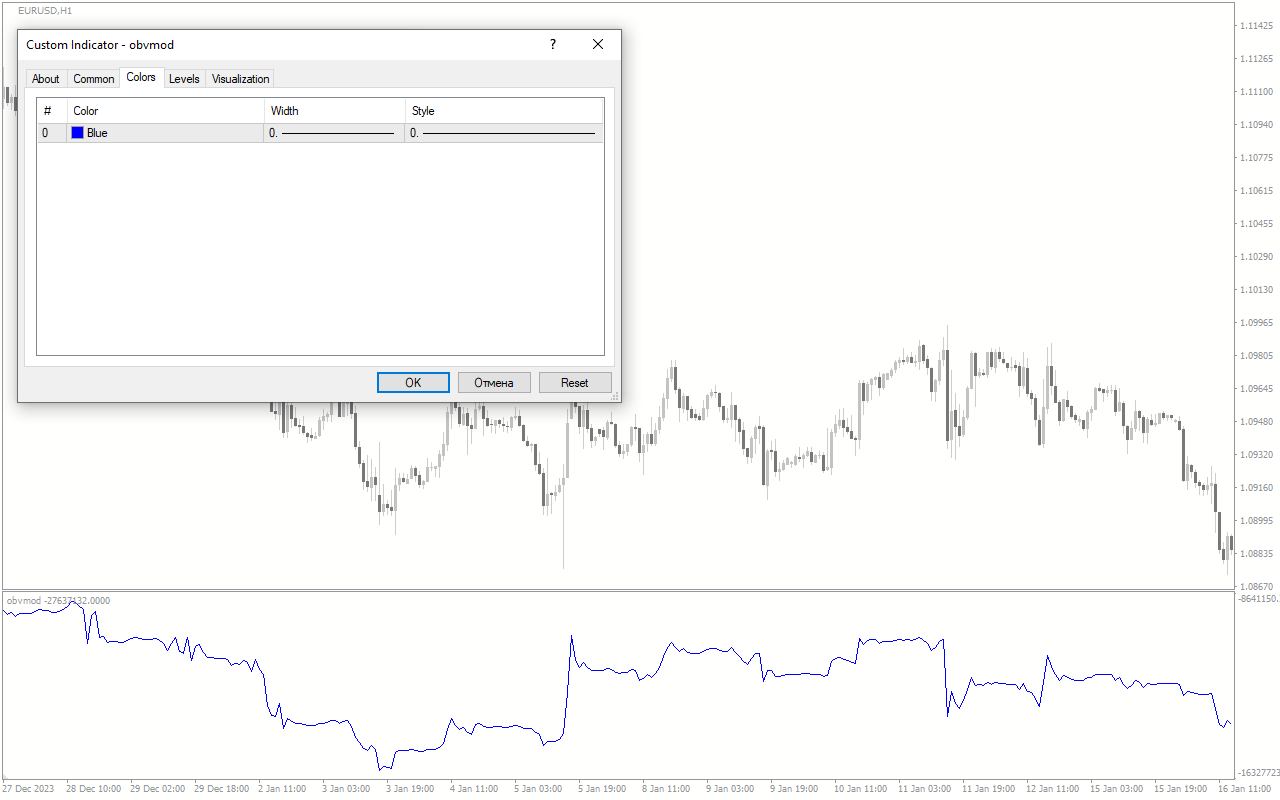Switch to the About tab
1280x800 pixels.
[45, 79]
